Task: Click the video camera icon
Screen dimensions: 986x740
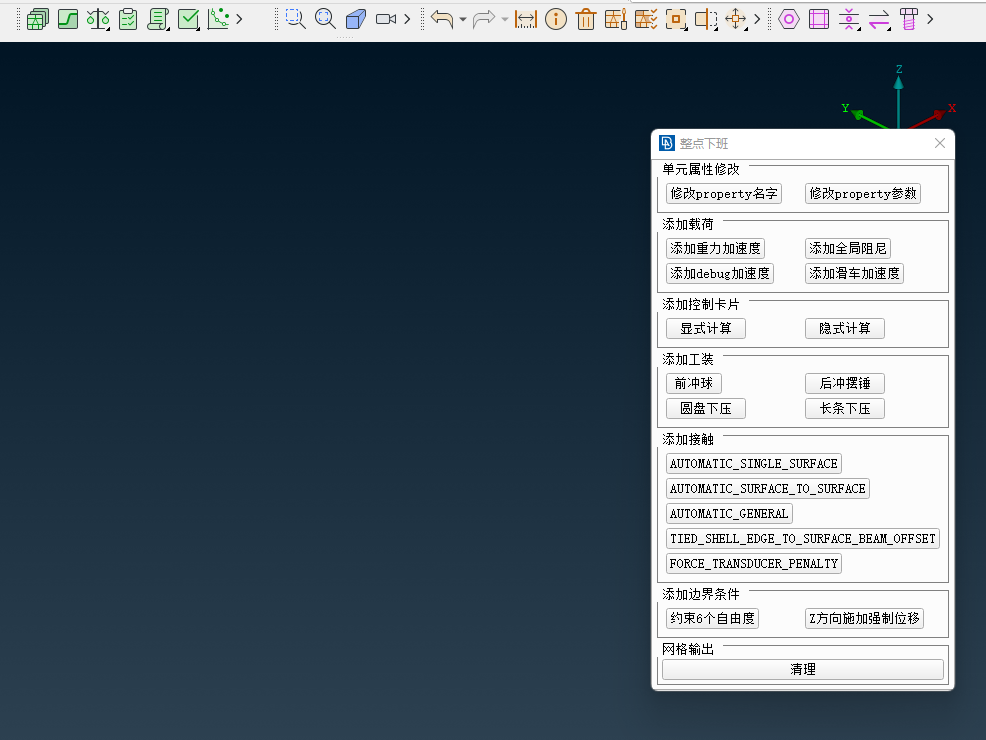Action: click(386, 19)
